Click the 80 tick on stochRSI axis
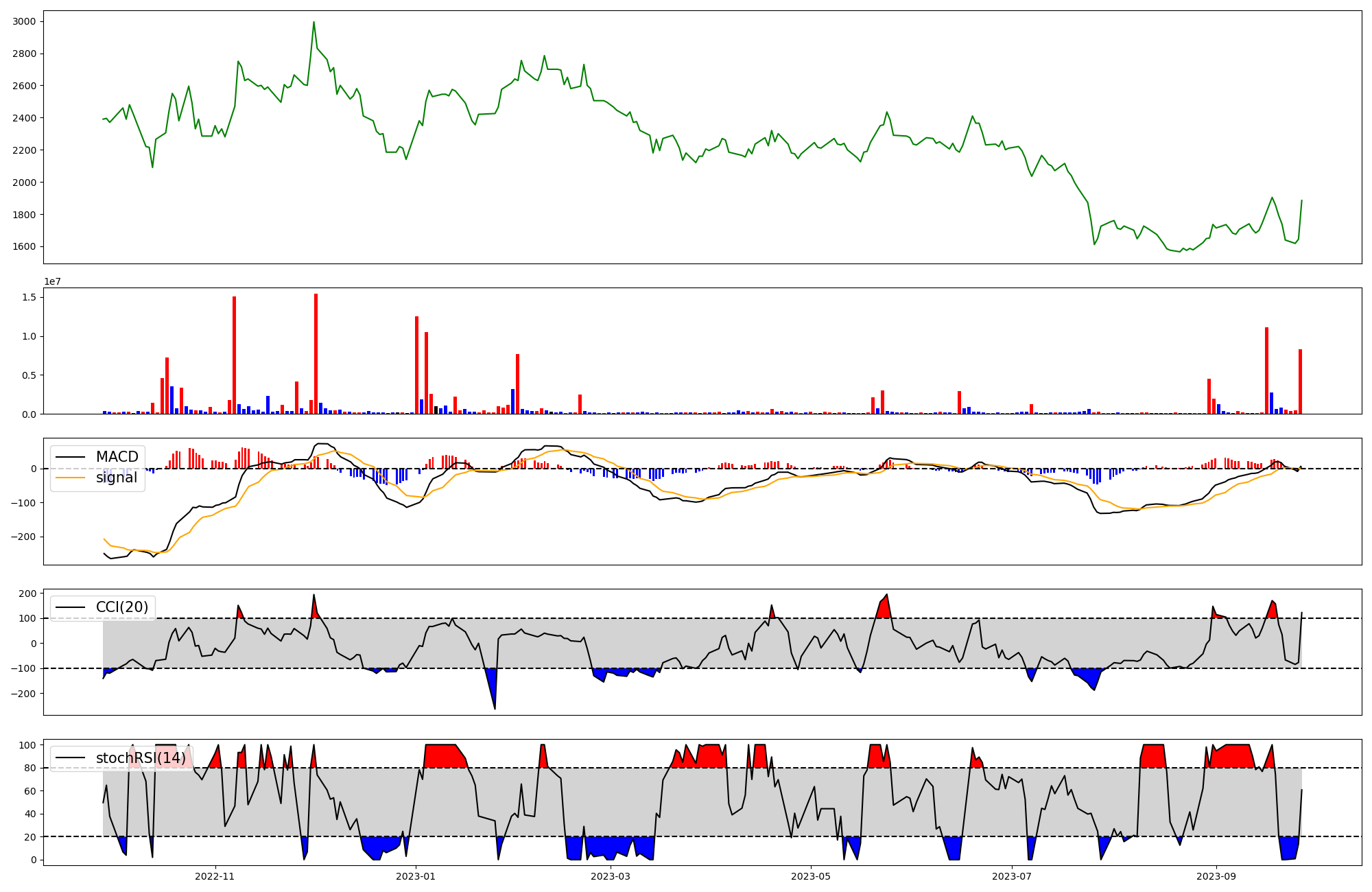 [x=31, y=768]
